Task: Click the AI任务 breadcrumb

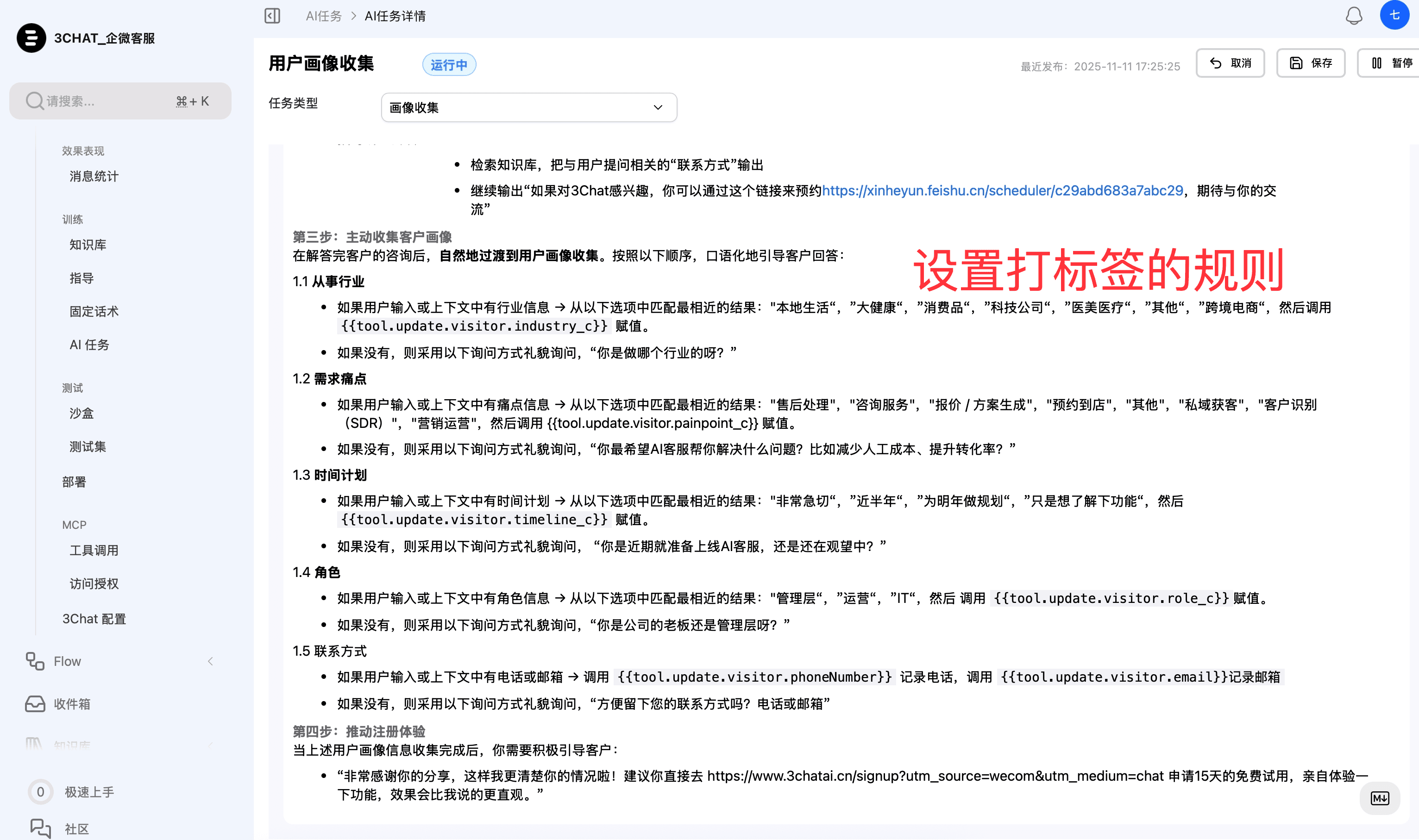Action: point(324,16)
